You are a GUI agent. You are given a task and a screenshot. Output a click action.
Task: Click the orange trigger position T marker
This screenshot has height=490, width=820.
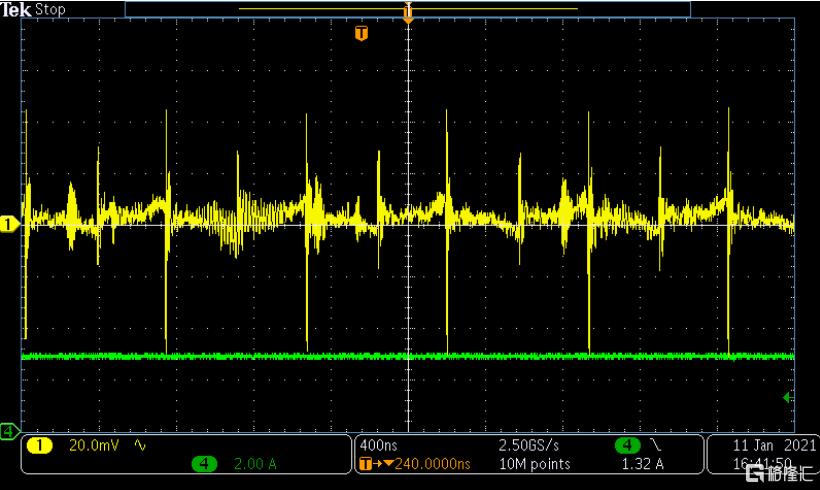pos(361,34)
